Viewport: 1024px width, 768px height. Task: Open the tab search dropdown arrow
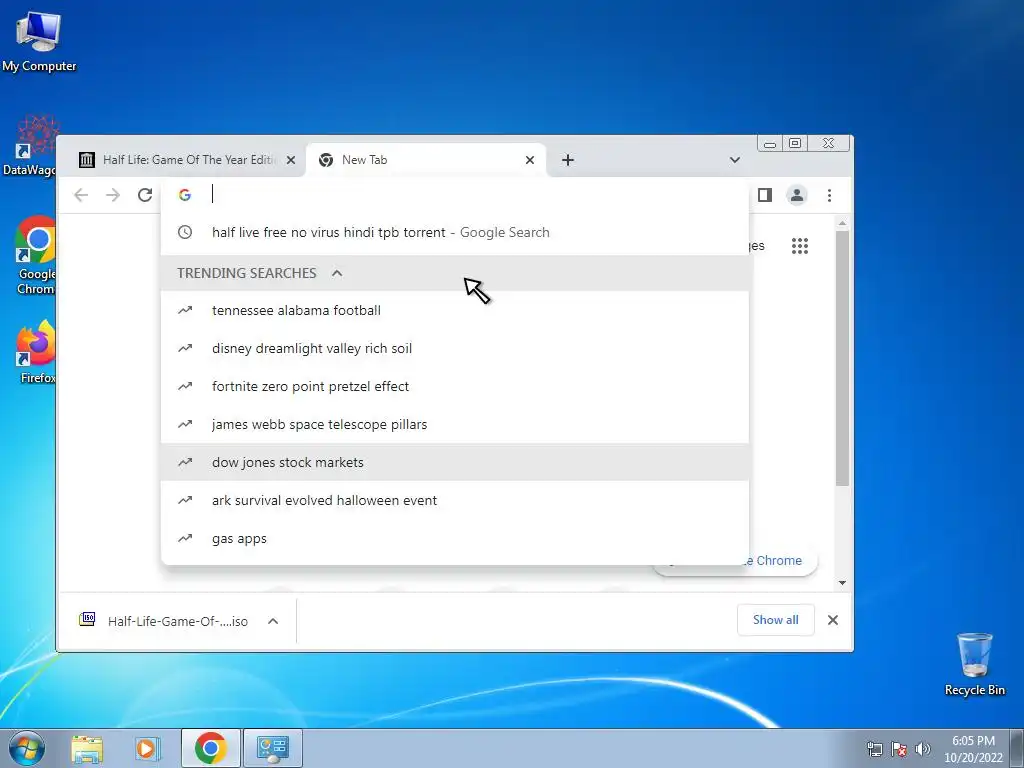coord(735,160)
